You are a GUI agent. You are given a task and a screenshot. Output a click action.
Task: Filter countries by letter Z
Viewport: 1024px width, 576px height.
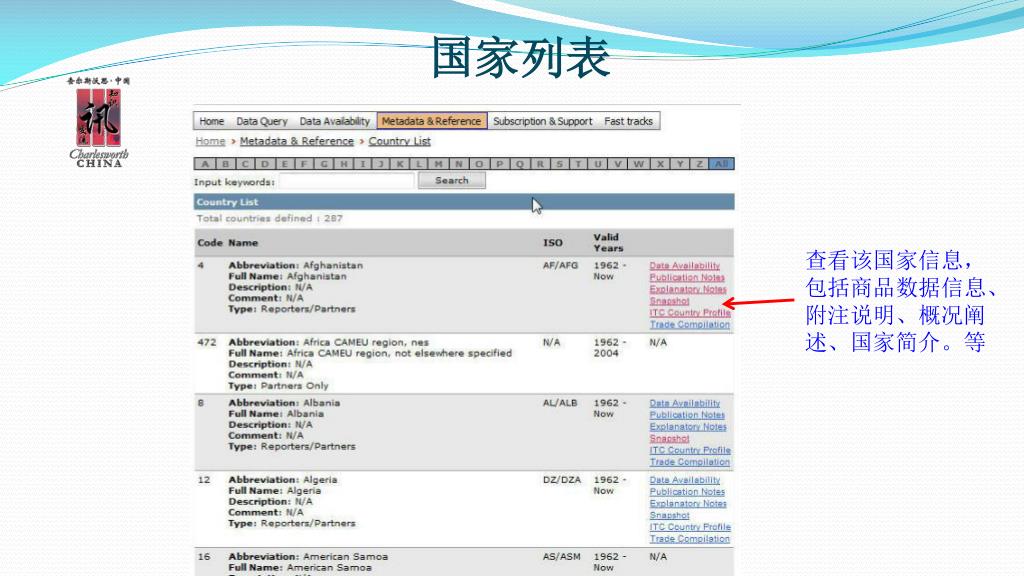click(x=699, y=164)
